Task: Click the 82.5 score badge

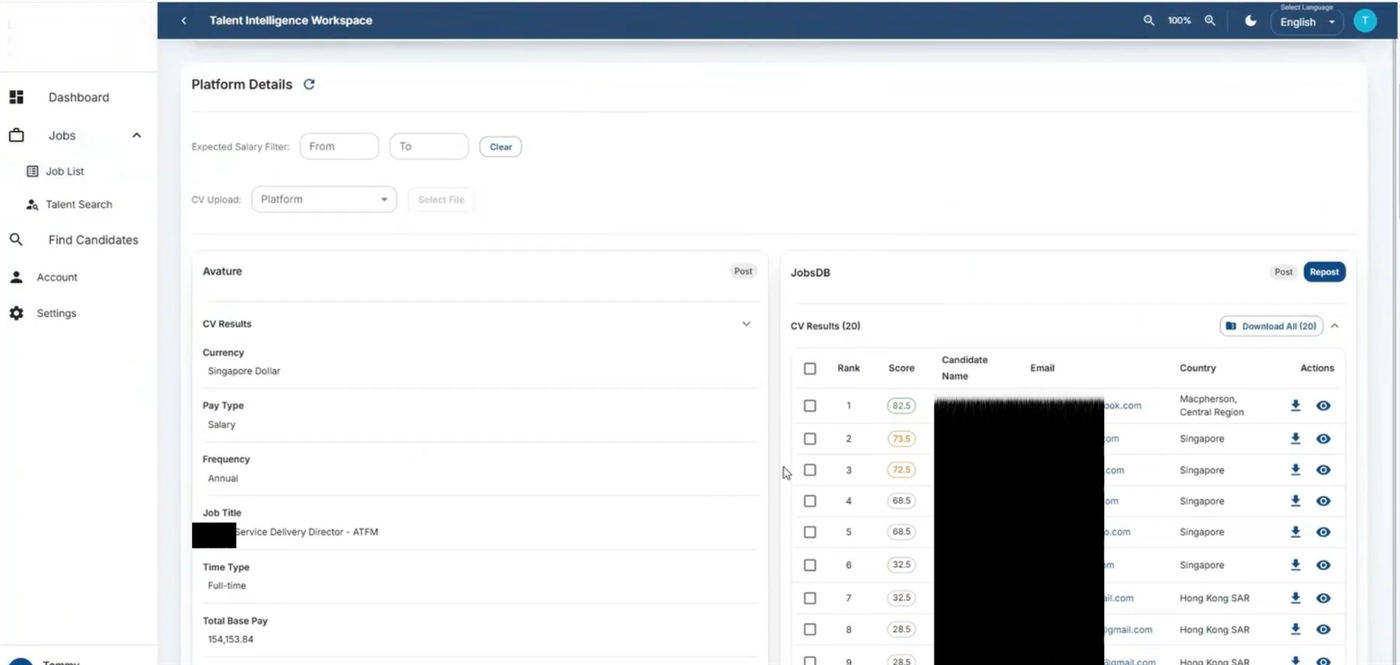Action: [901, 406]
